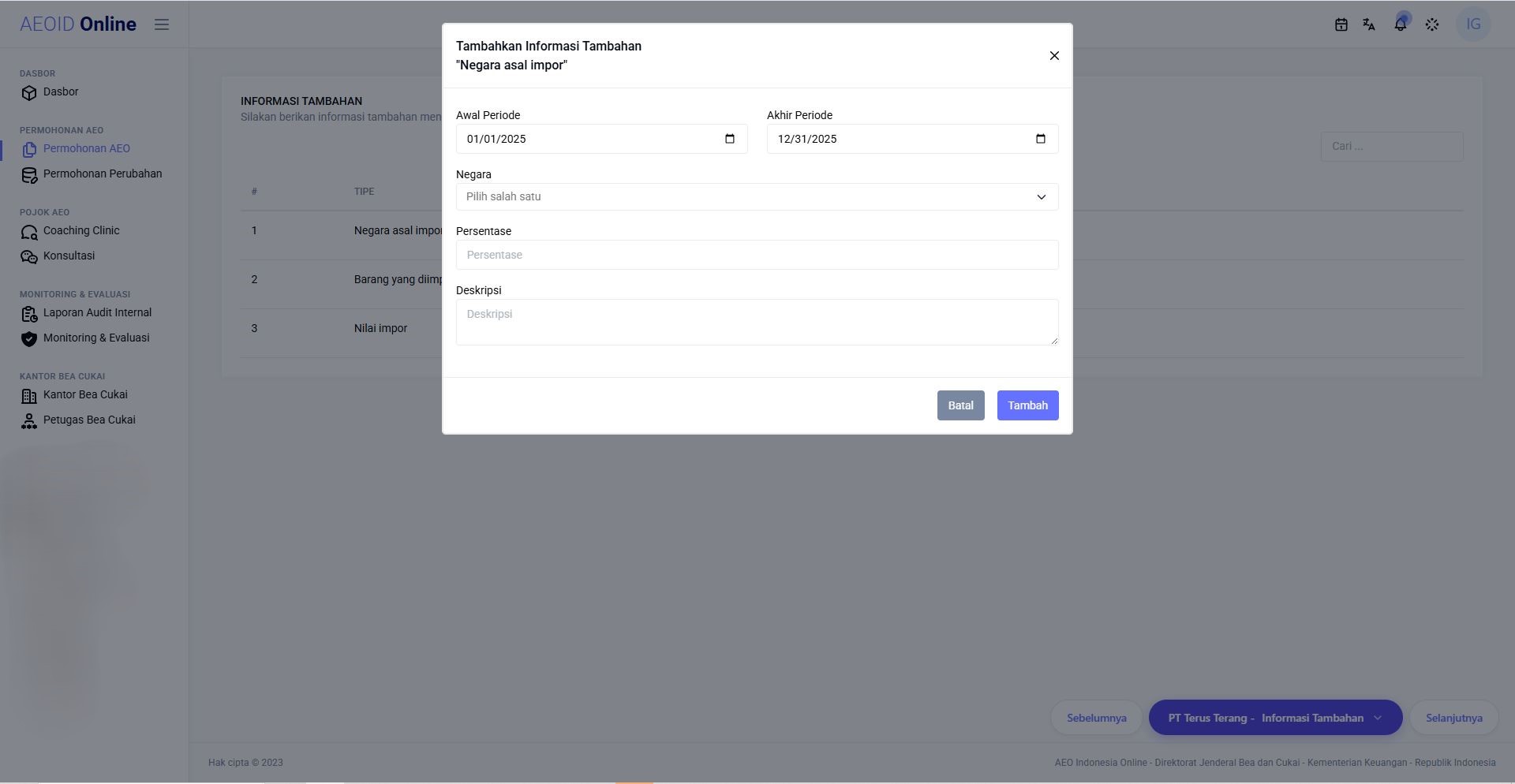The image size is (1515, 784).
Task: Open Dasbor in the sidebar
Action: pyautogui.click(x=61, y=92)
